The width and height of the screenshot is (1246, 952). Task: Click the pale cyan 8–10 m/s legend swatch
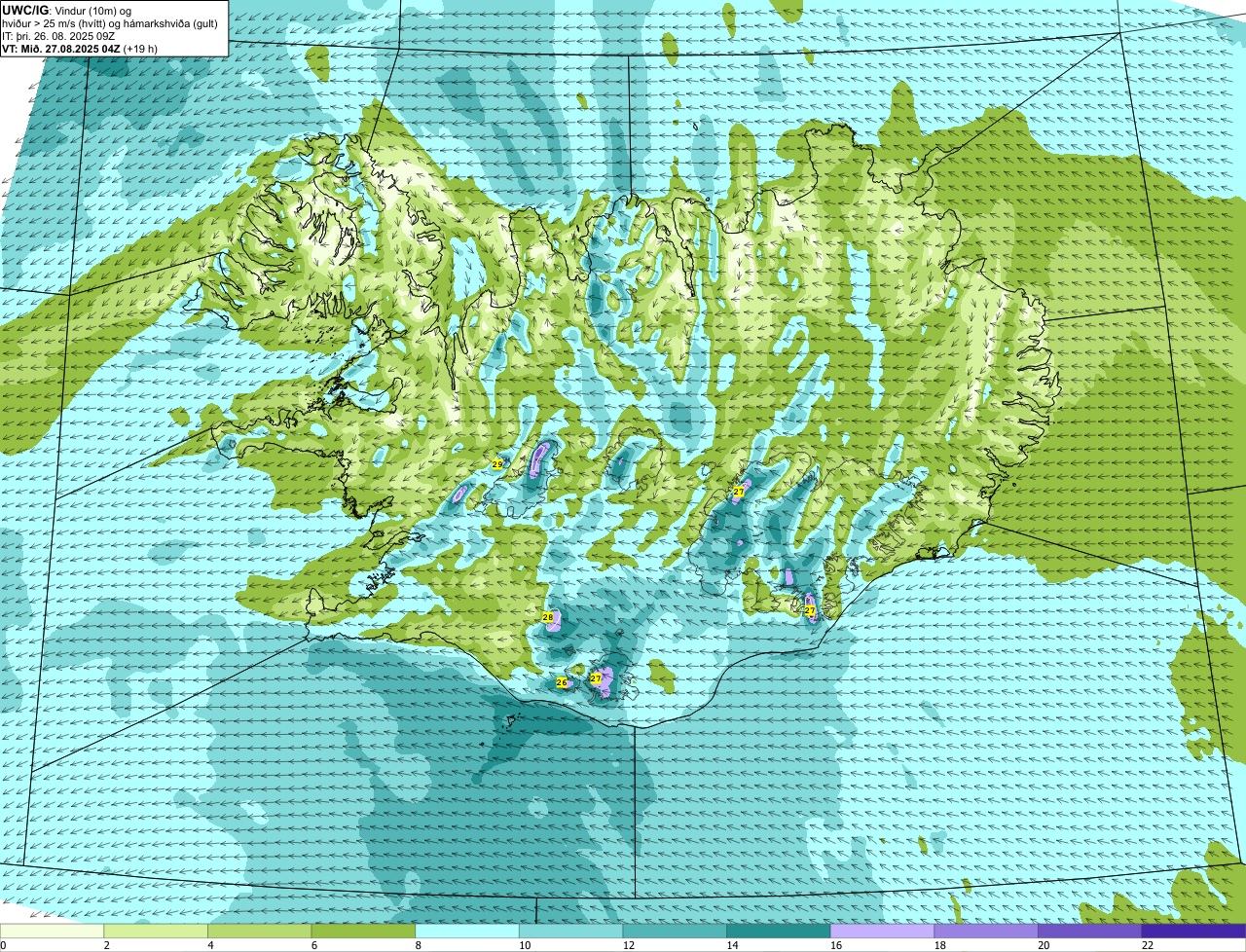(467, 932)
